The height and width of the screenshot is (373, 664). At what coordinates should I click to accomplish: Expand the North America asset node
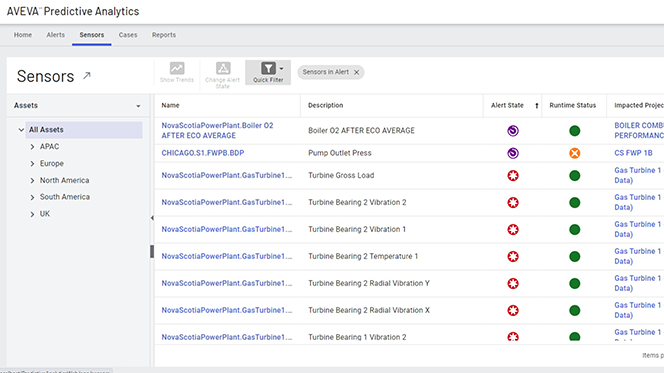click(x=32, y=180)
